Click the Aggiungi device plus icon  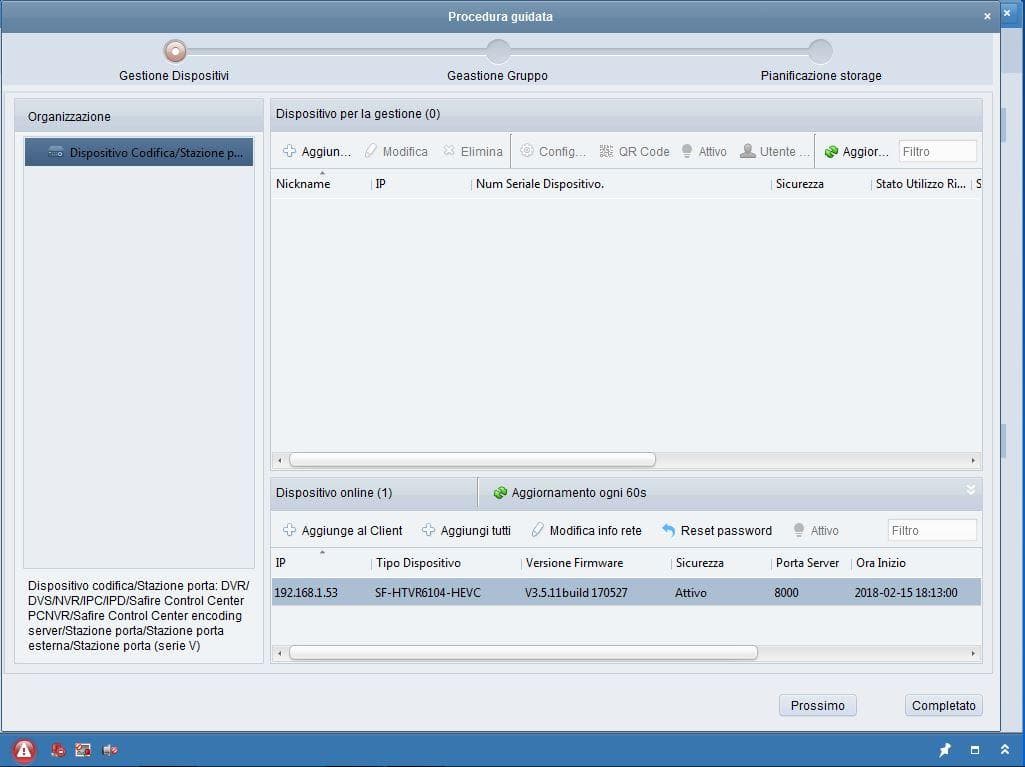point(289,152)
